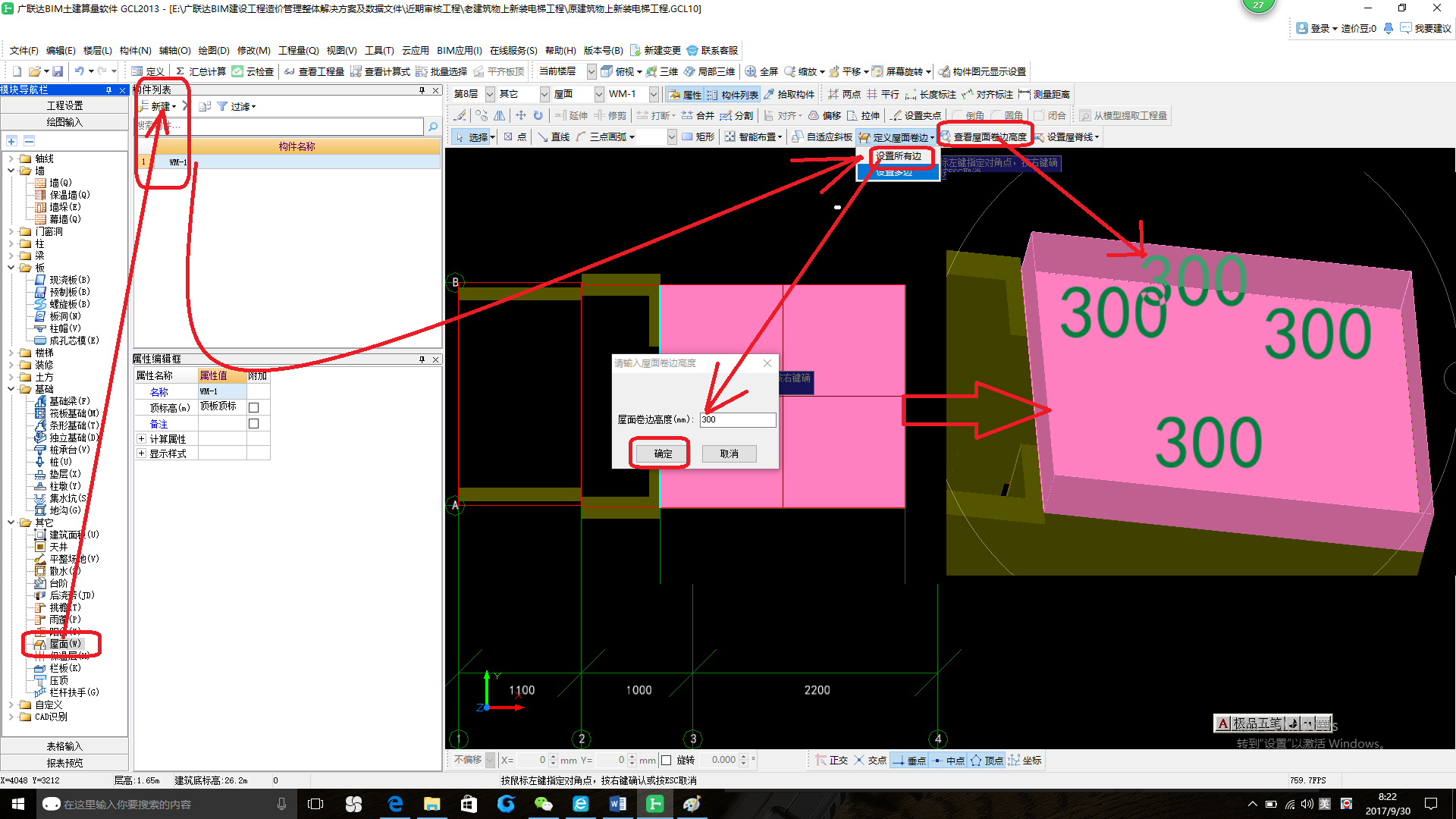
Task: Click search magnifier in component list
Action: 433,127
